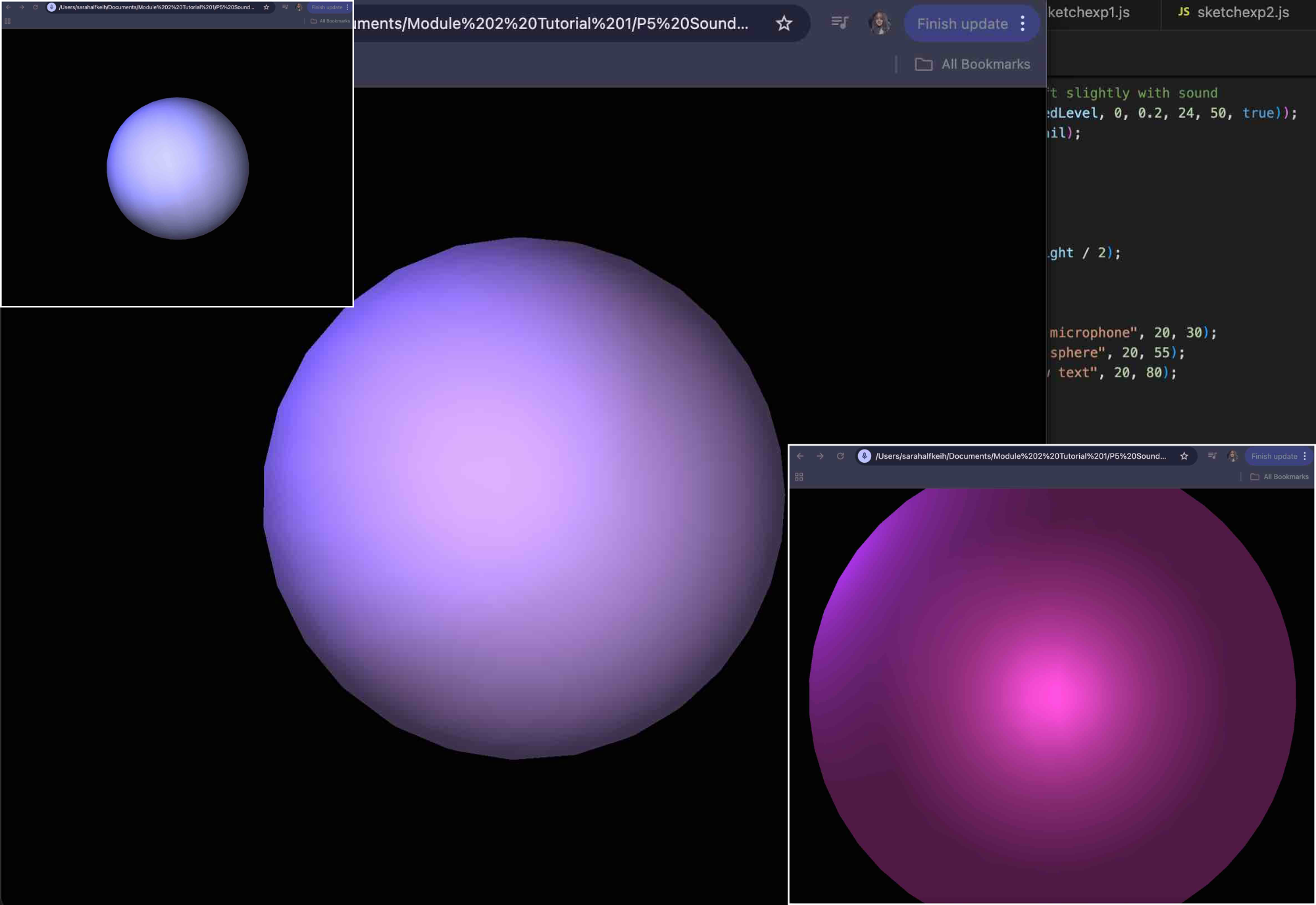Open All Bookmarks in small blue-sphere browser

pyautogui.click(x=330, y=21)
